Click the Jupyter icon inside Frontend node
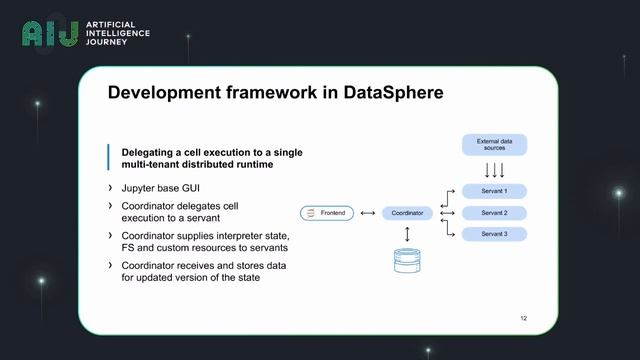The width and height of the screenshot is (640, 360). 311,213
